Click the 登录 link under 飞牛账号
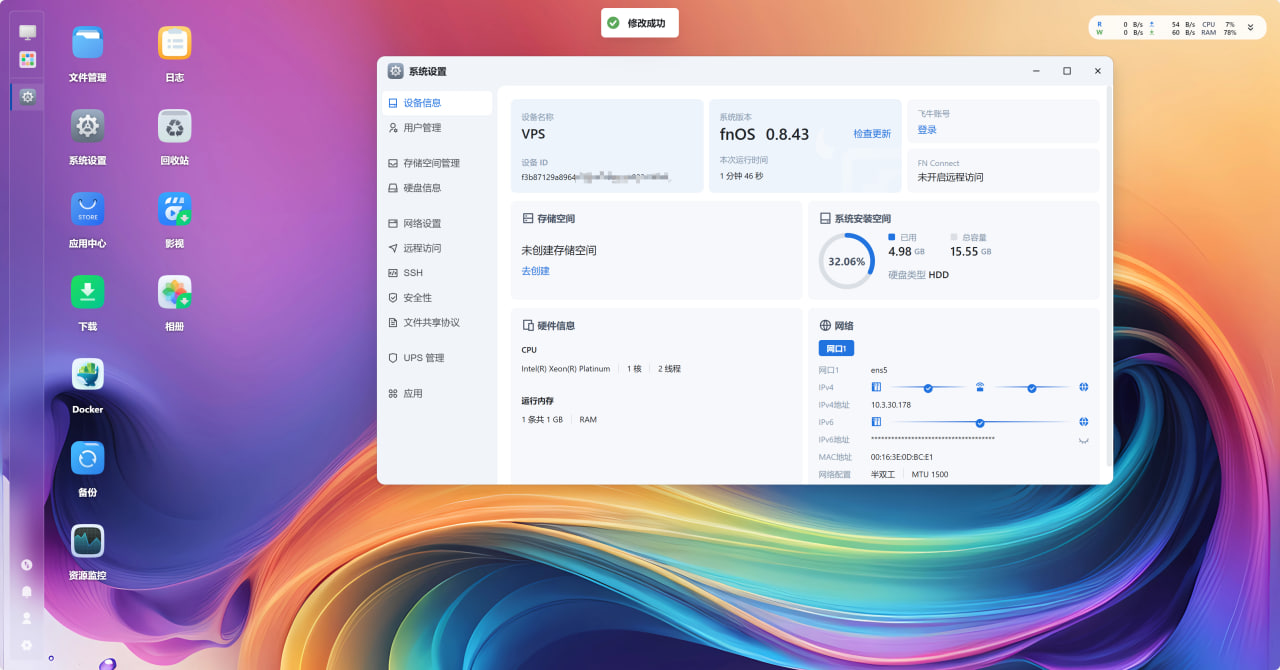 click(927, 130)
